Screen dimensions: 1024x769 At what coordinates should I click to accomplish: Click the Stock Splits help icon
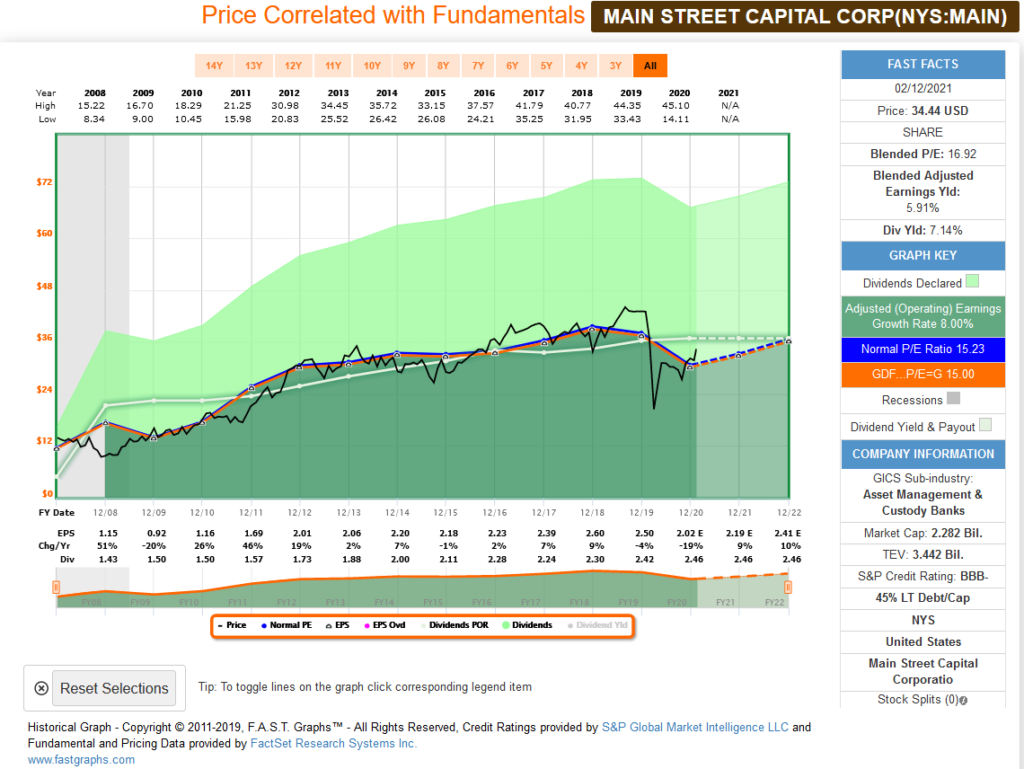(x=963, y=700)
